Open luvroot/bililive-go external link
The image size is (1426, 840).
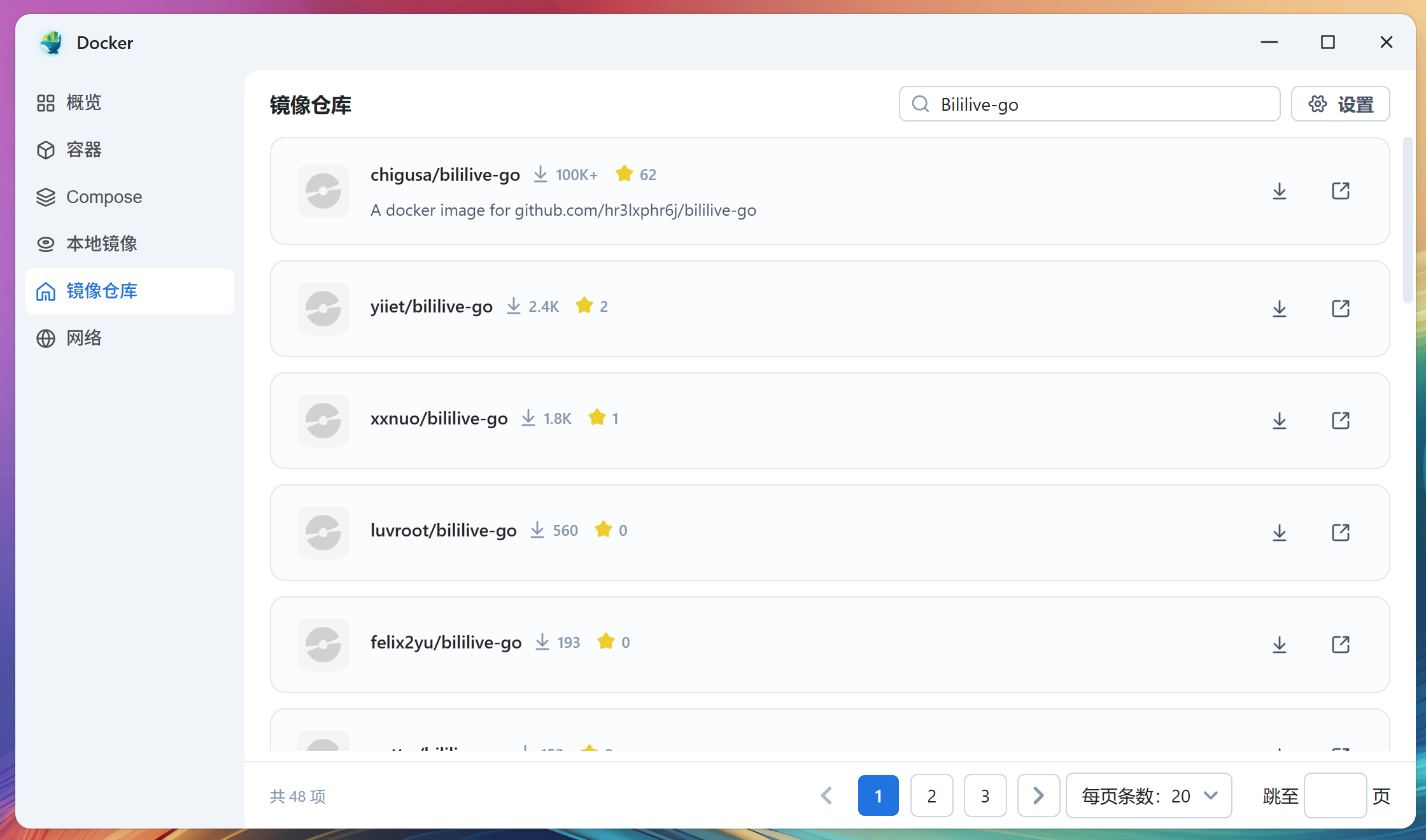(1341, 533)
